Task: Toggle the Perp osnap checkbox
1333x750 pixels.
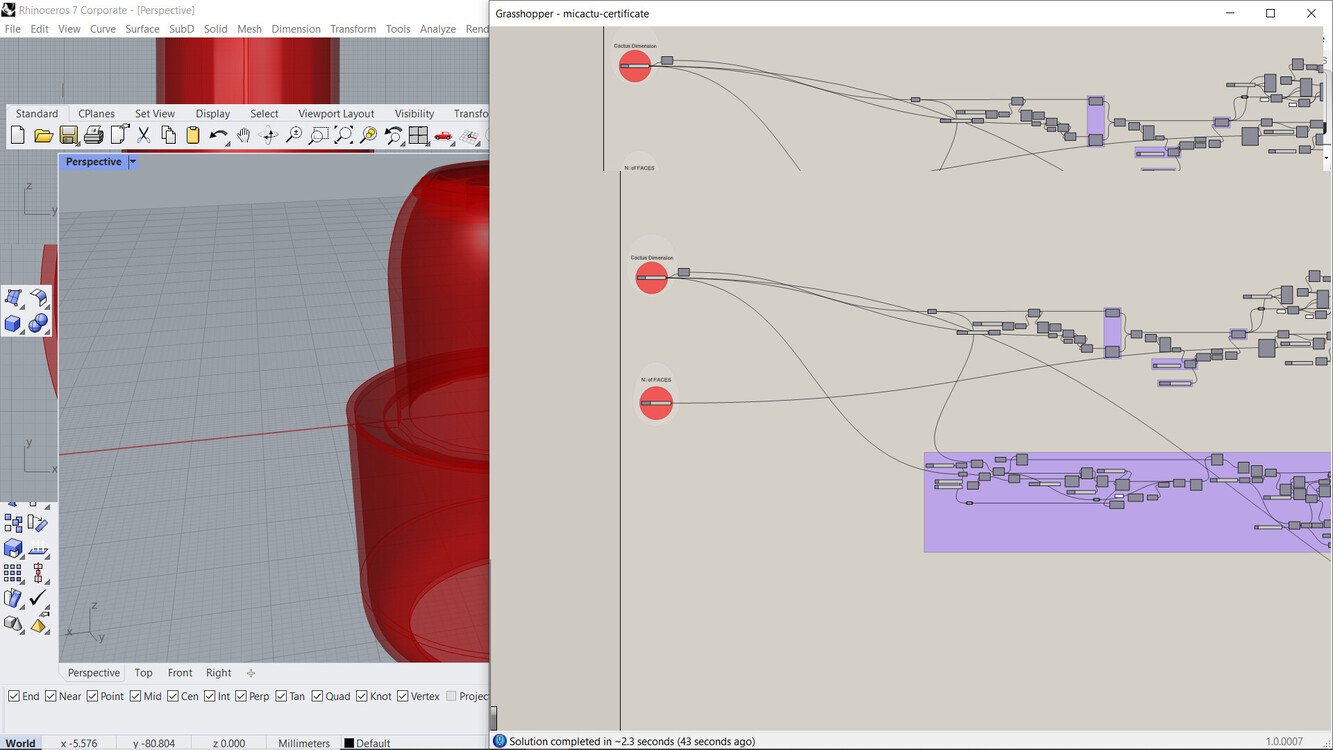Action: click(x=241, y=696)
